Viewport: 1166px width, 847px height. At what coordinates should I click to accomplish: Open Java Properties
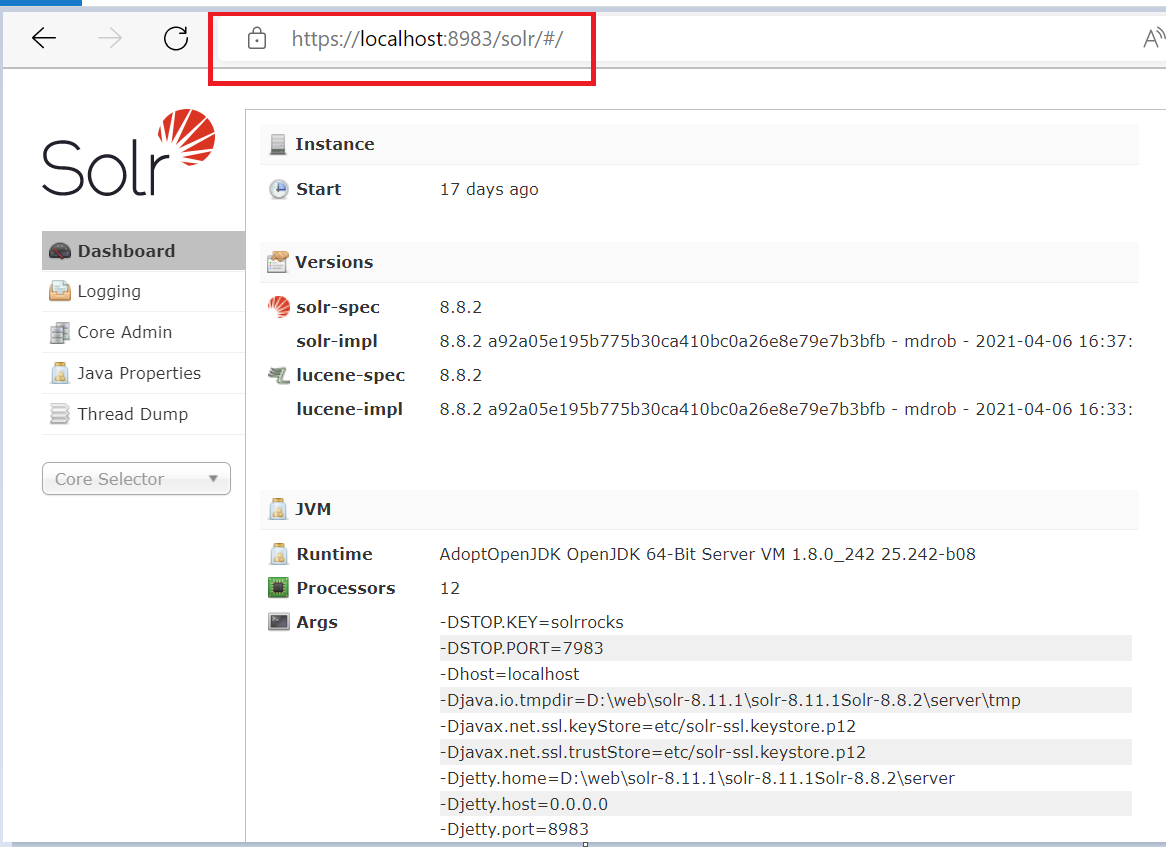click(144, 373)
